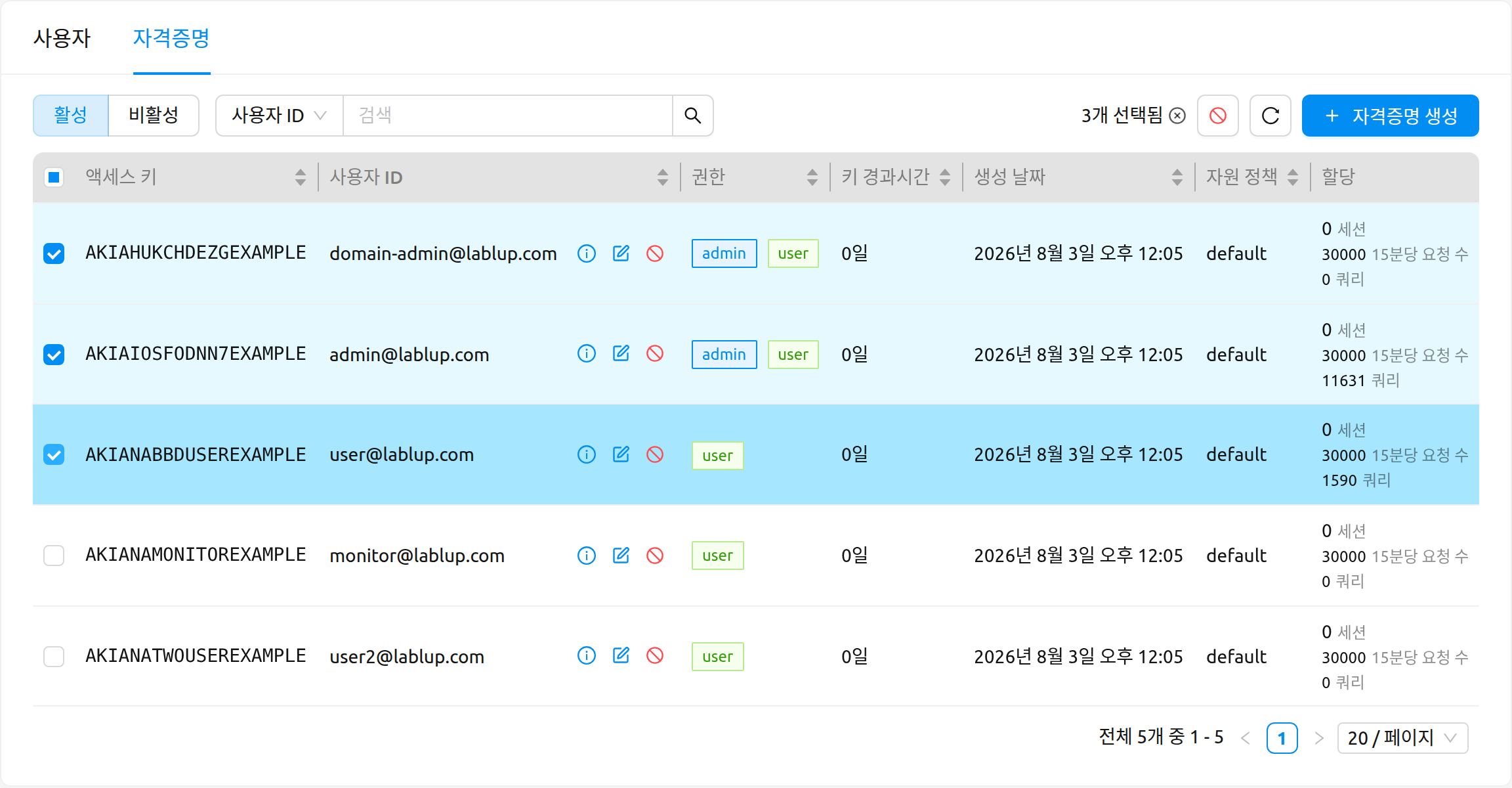
Task: Uncheck AKIANABBDUSEREXAMPLE row checkbox
Action: point(54,454)
